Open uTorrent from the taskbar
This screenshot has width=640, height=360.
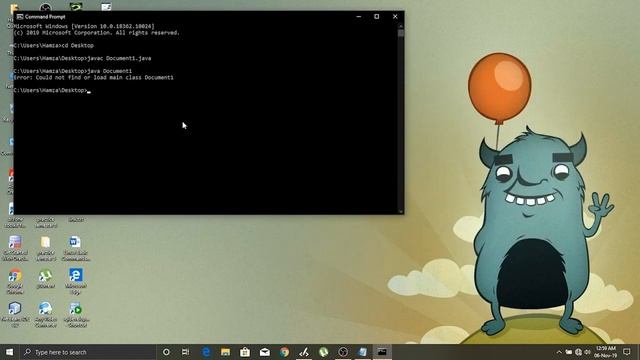pos(323,352)
